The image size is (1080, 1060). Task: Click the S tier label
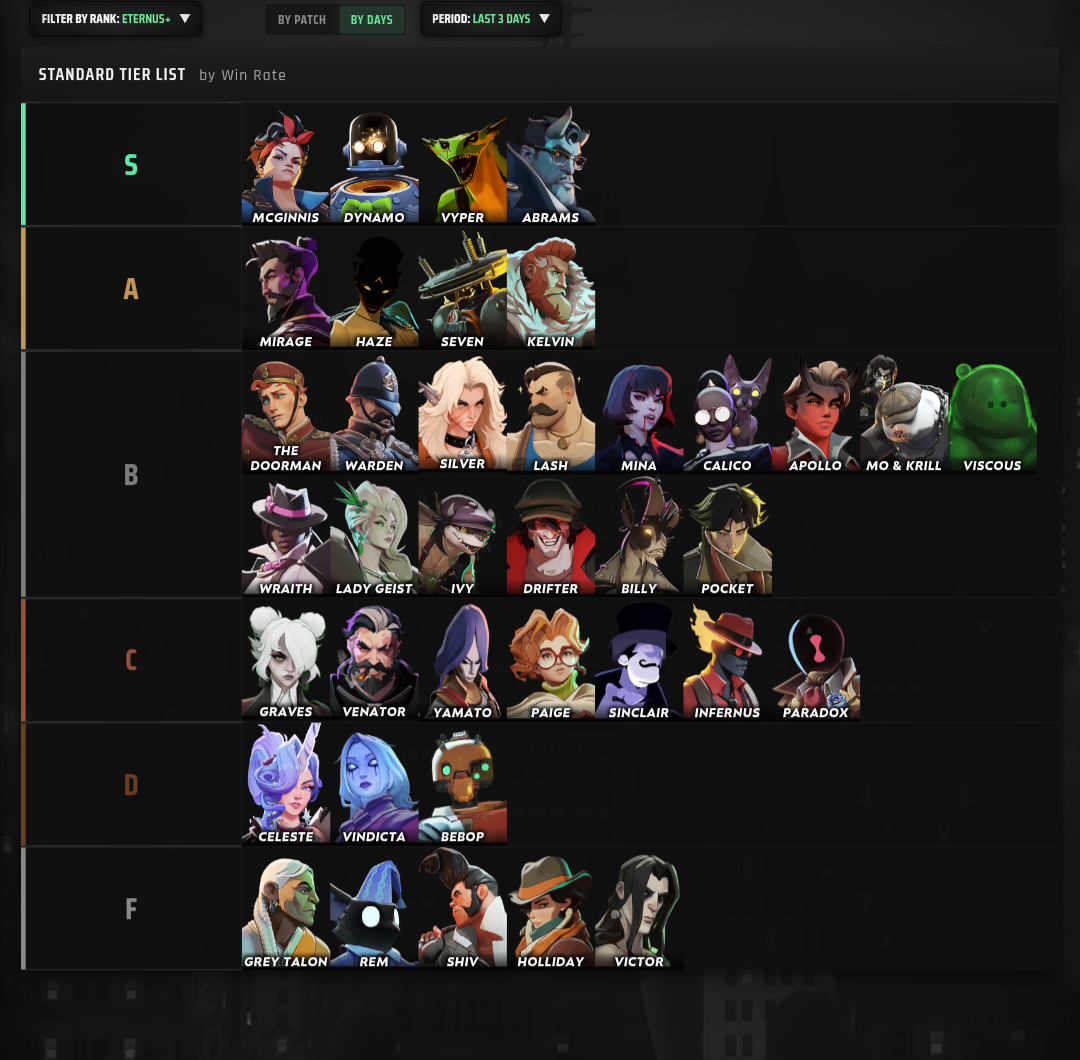pos(131,165)
